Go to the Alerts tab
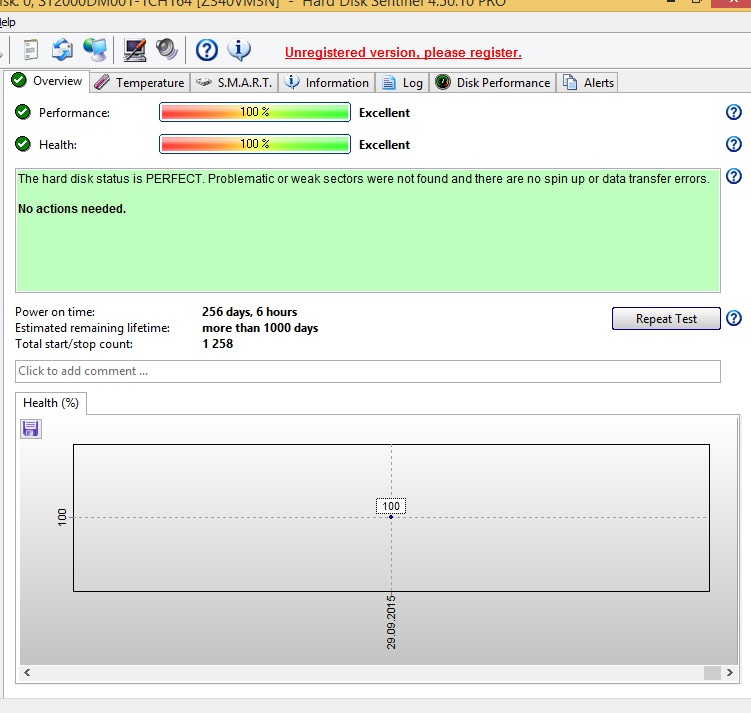This screenshot has height=713, width=751. (x=589, y=83)
